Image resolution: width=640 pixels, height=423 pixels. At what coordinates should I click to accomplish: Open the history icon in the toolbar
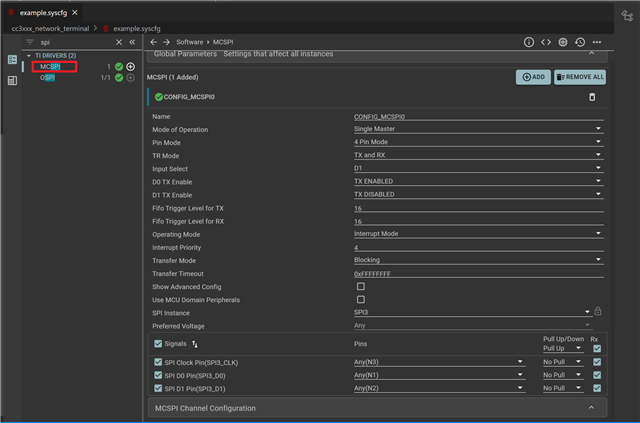pos(580,42)
